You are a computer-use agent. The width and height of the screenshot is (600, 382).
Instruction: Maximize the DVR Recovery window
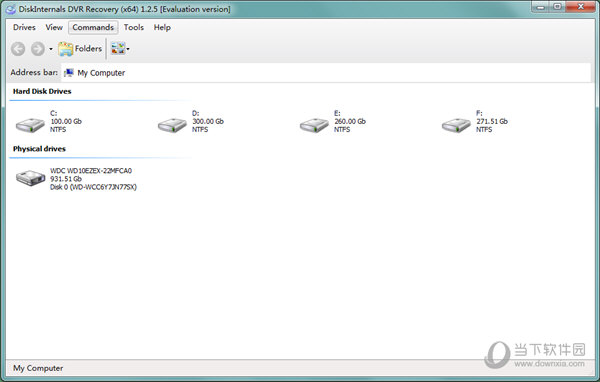[558, 7]
